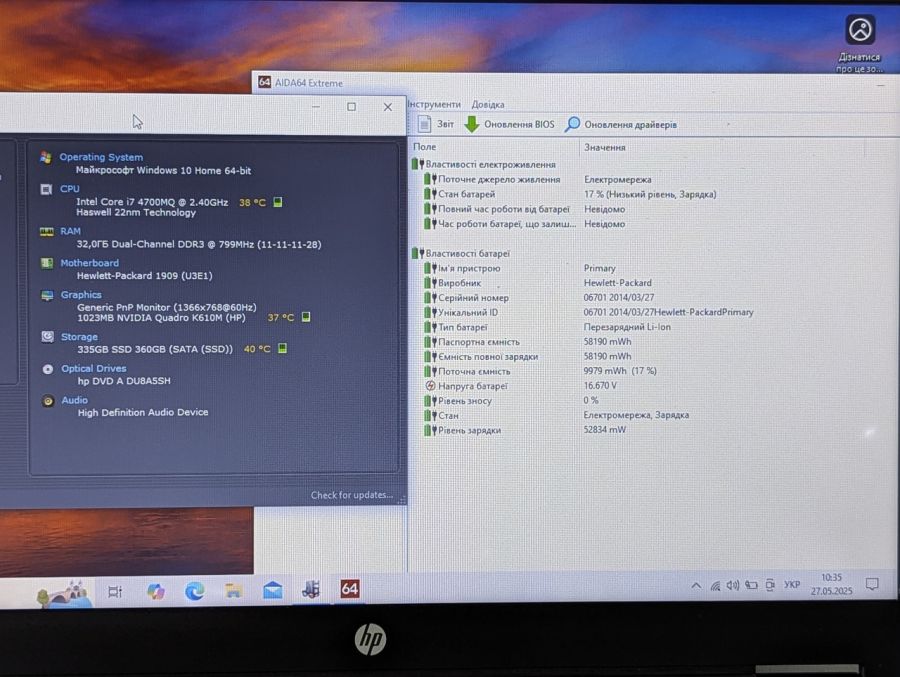Viewport: 900px width, 677px height.
Task: Click Оновлення BIOS green arrow button
Action: click(x=509, y=124)
